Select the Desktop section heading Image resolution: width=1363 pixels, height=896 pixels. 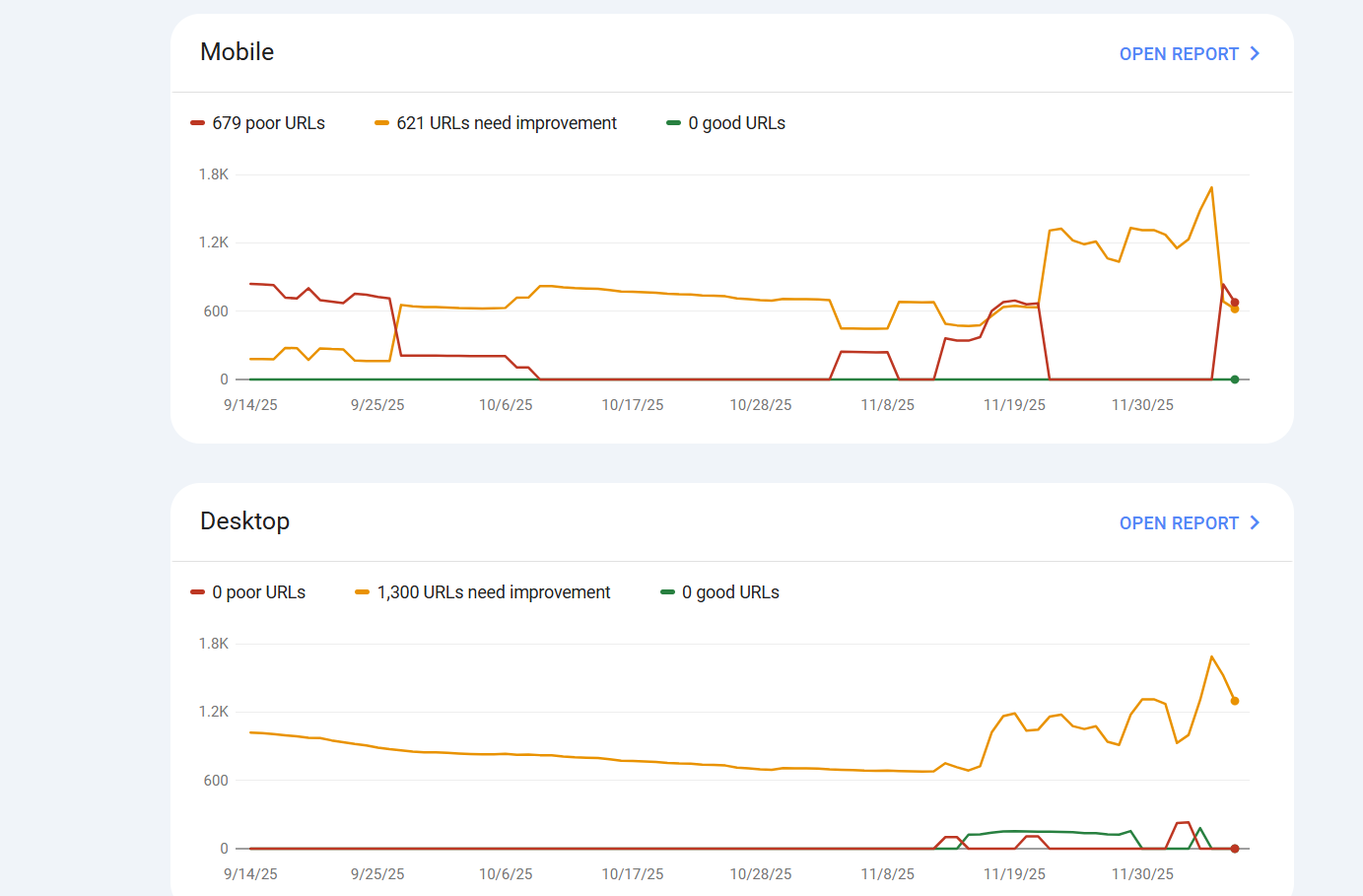pos(244,520)
